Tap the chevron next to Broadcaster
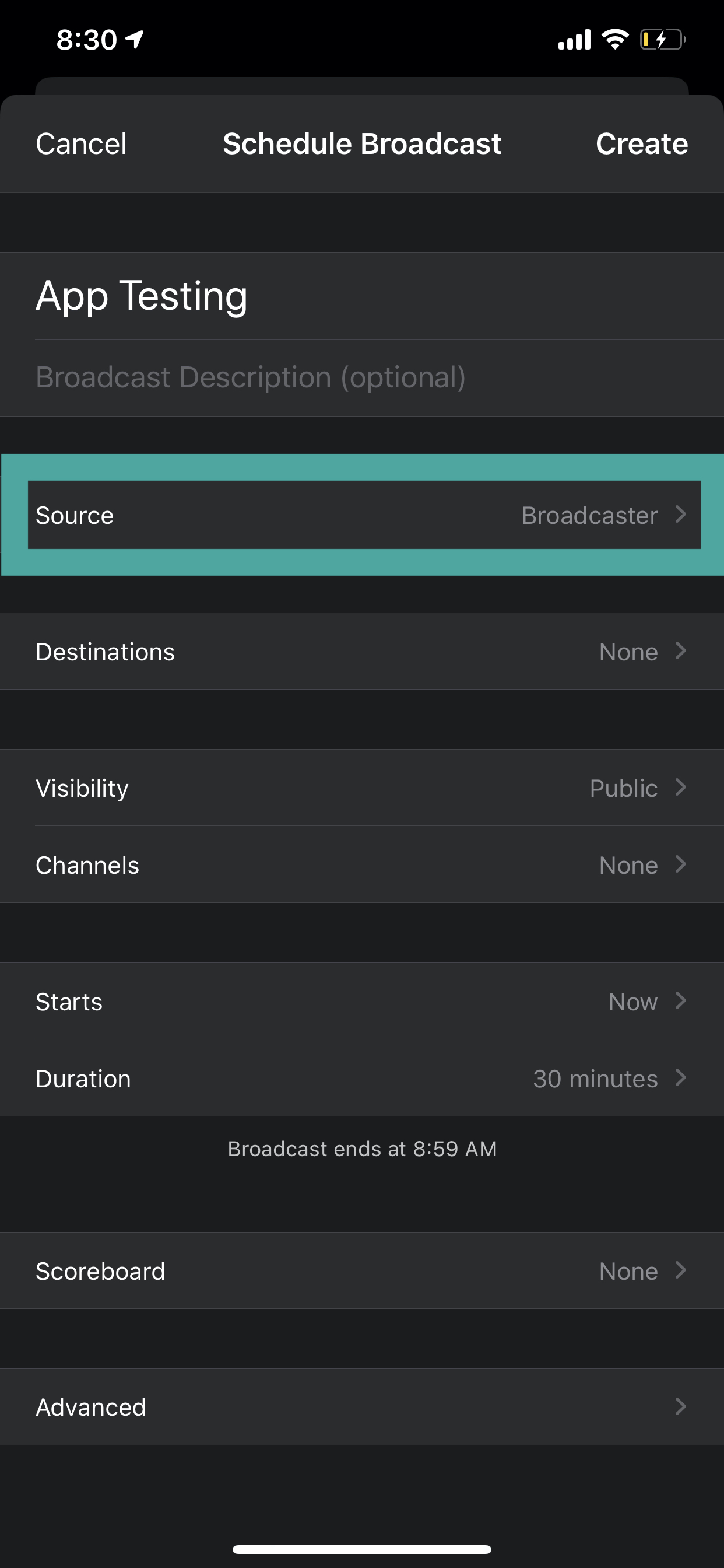The image size is (724, 1568). pos(681,514)
